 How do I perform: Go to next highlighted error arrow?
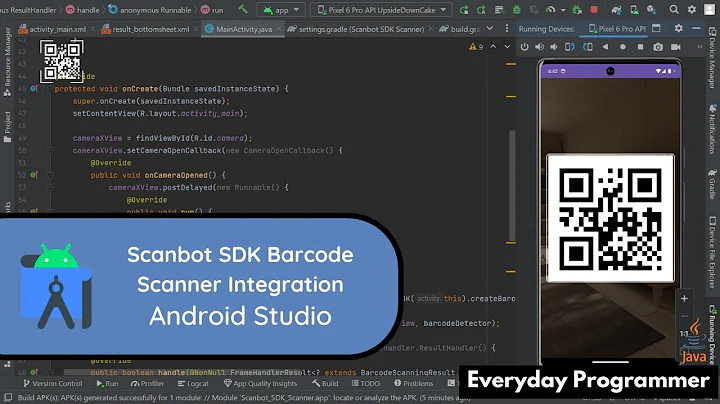point(507,46)
